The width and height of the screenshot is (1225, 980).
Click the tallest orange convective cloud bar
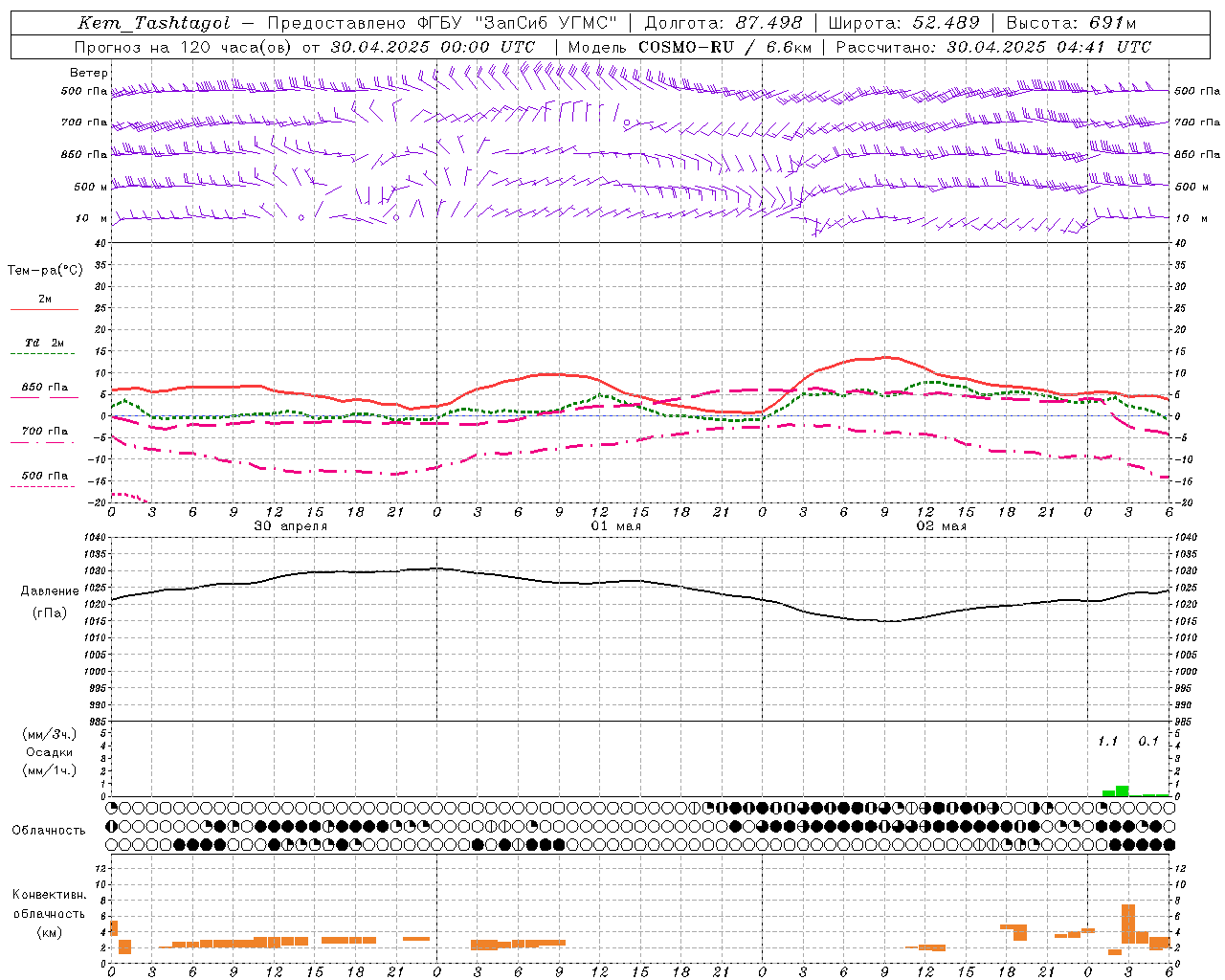tap(1128, 924)
